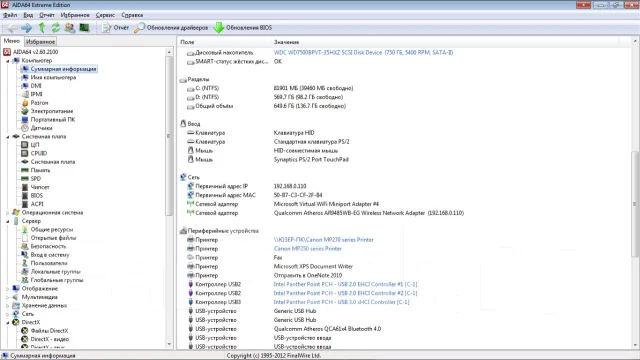Select DMI tree item

(36, 86)
